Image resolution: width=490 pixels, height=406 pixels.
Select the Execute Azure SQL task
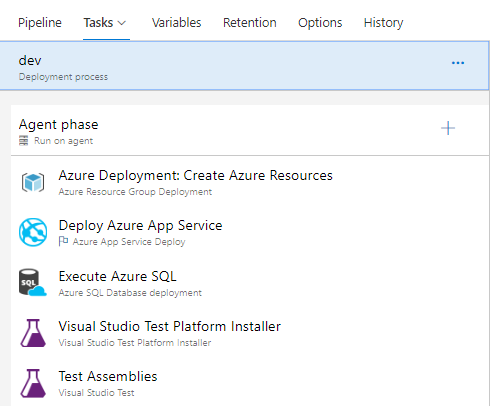click(250, 283)
